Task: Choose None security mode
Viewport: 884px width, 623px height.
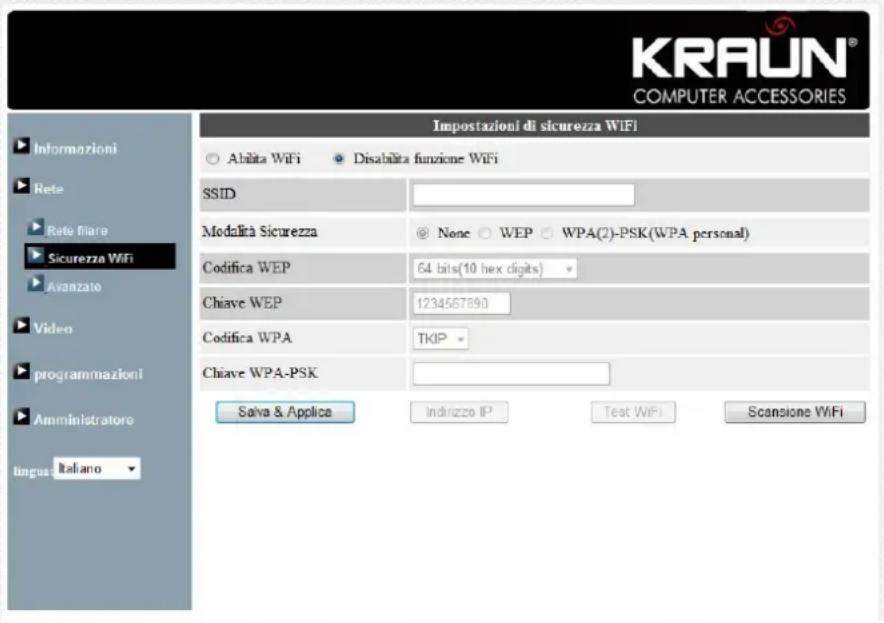Action: 422,233
